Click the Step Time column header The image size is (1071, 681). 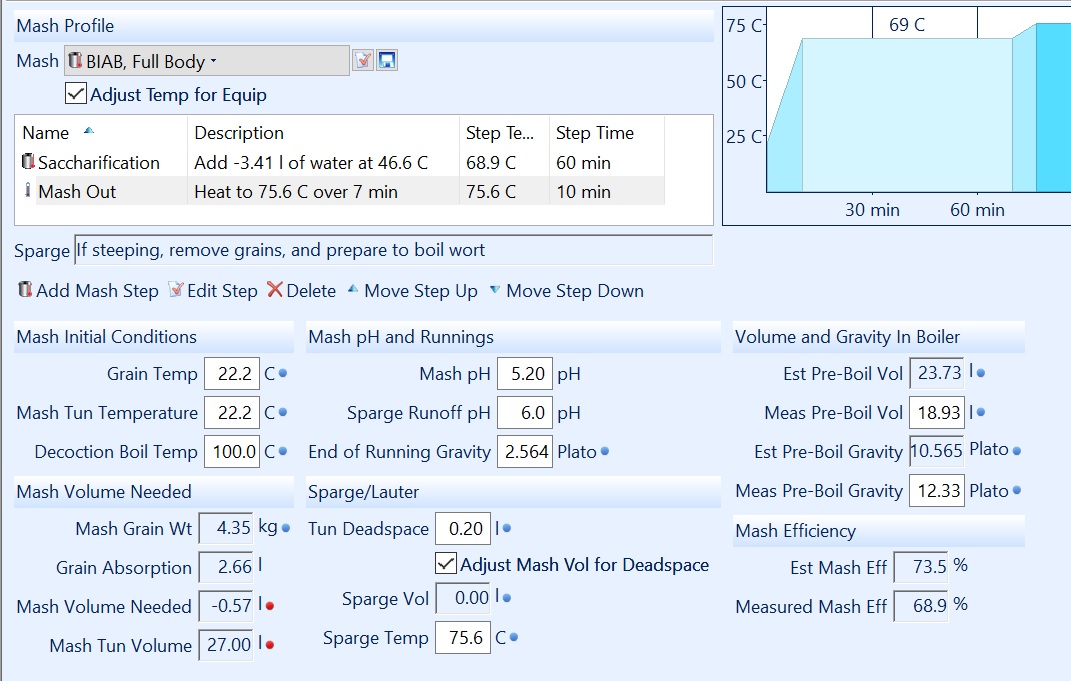pyautogui.click(x=595, y=133)
